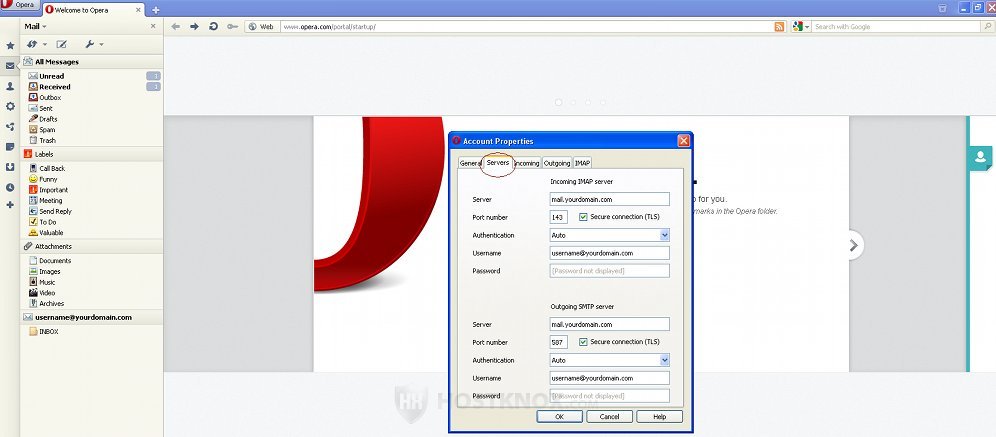The height and width of the screenshot is (437, 996).
Task: Click the password wand key icon
Action: [x=232, y=27]
